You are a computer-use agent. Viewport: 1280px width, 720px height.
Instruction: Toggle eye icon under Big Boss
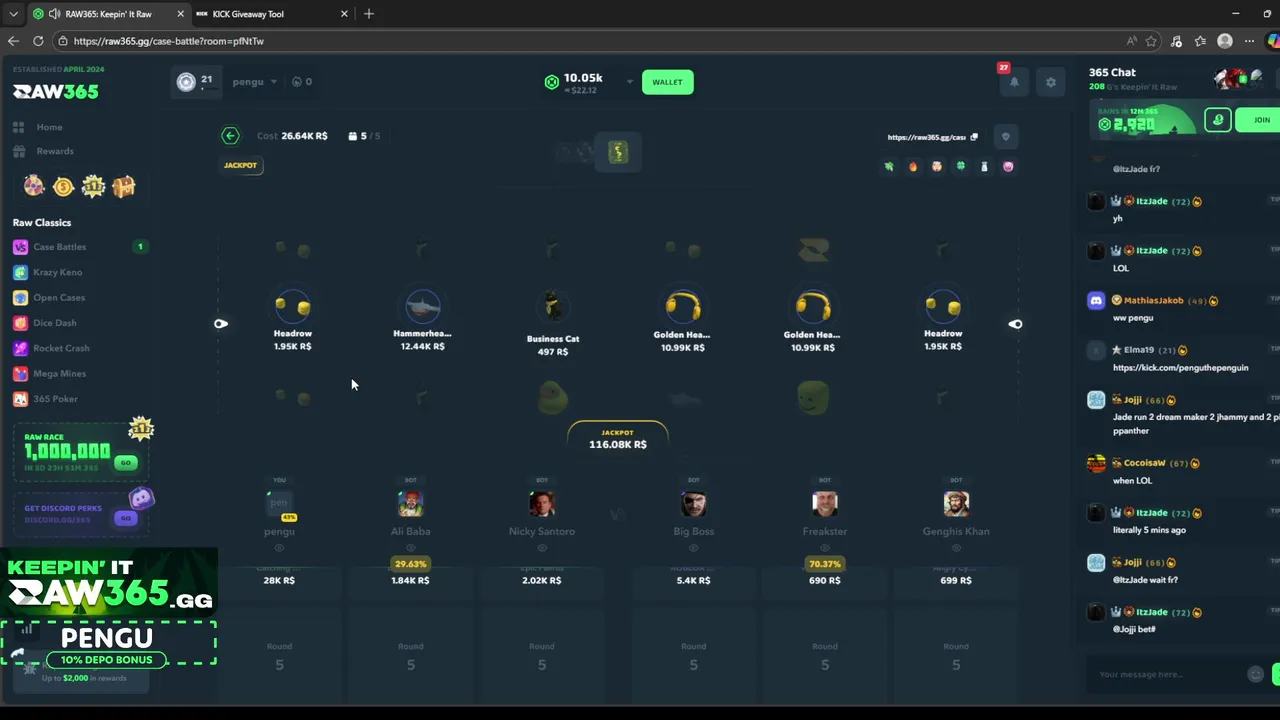[693, 548]
